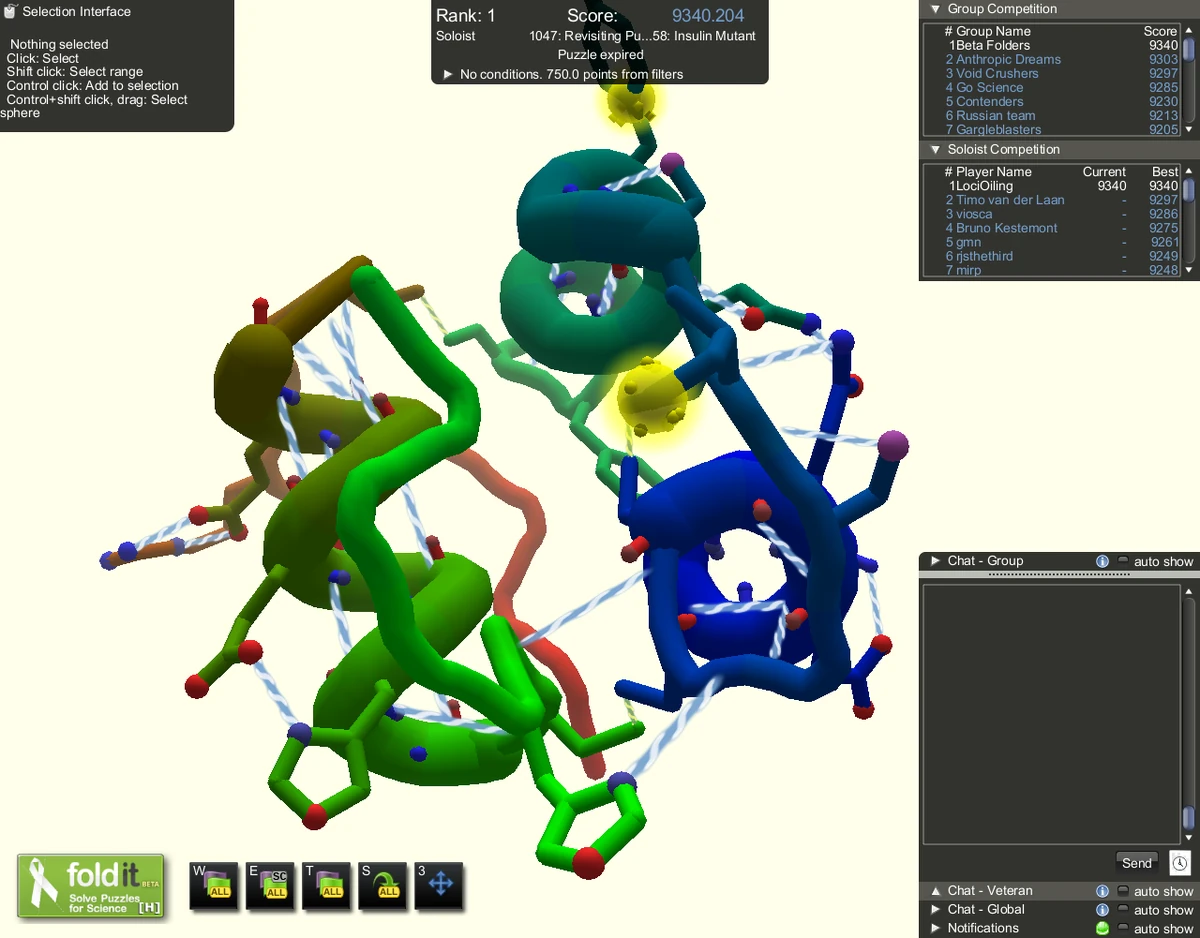Screen dimensions: 1200x938
Task: Click the green Notifications status indicator
Action: 1102,929
